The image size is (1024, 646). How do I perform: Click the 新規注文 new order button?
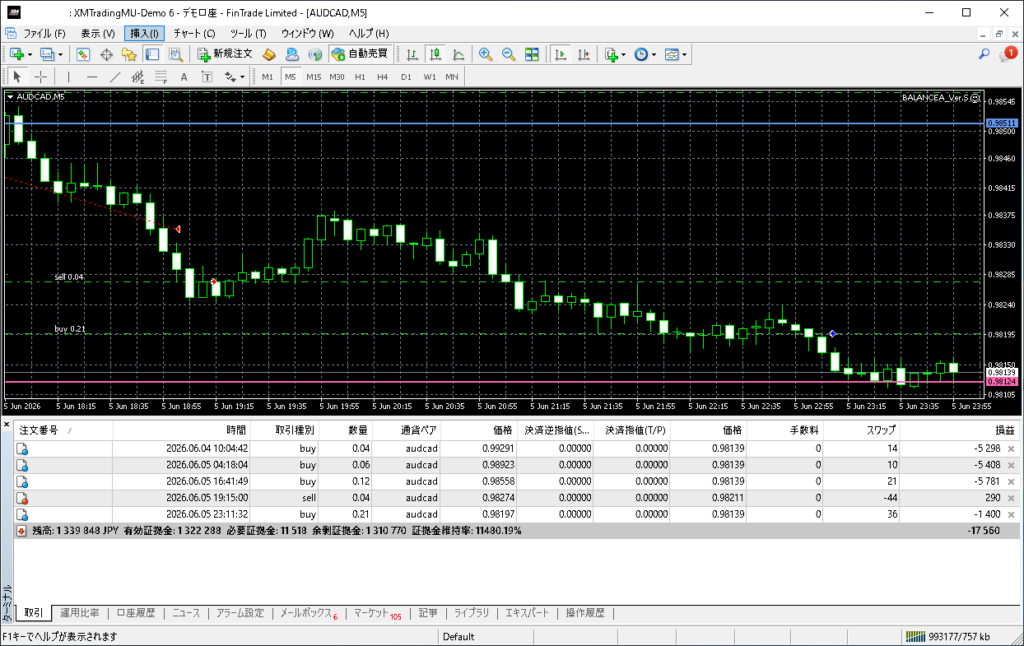(x=224, y=54)
